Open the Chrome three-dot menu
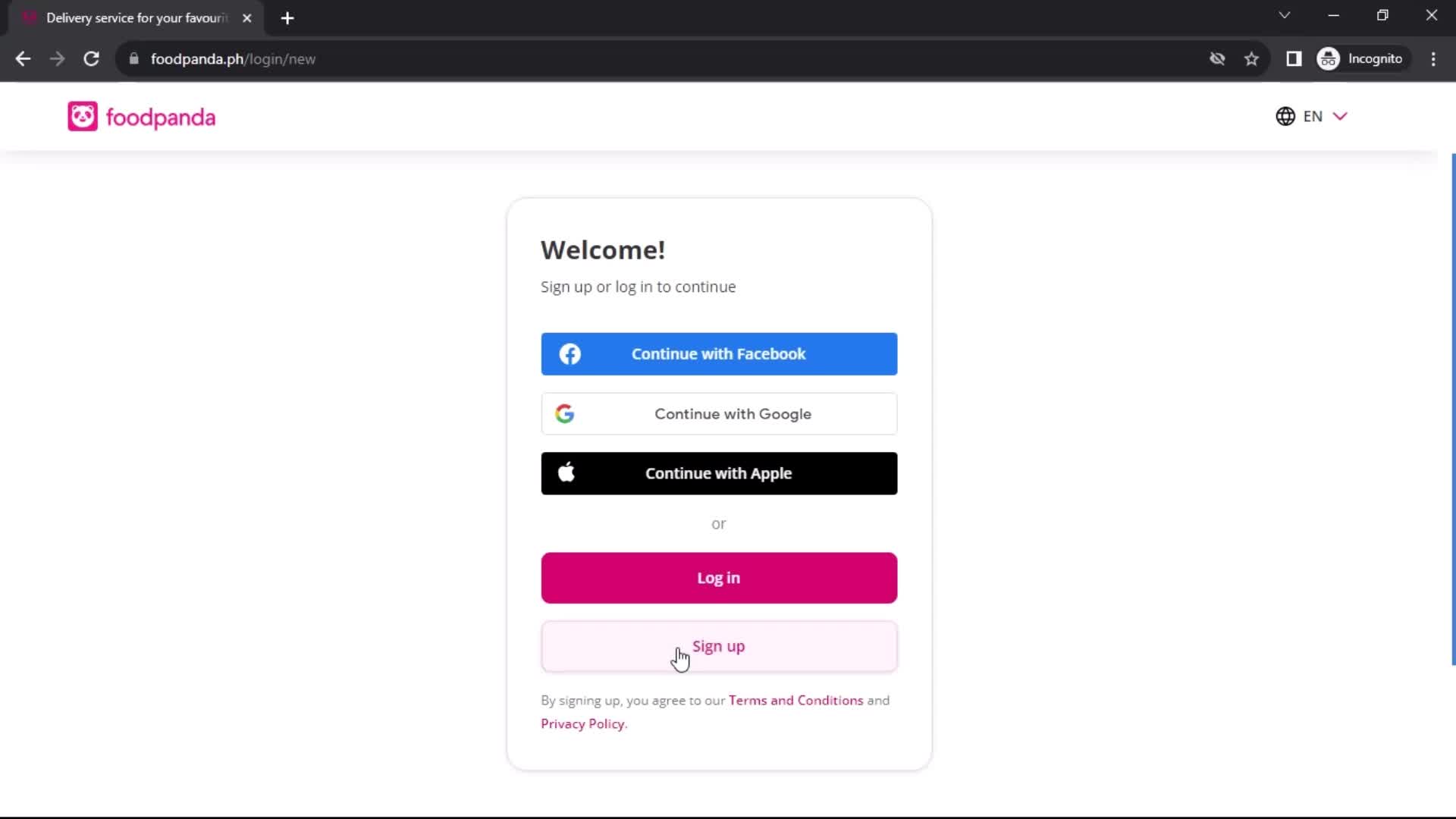This screenshot has width=1456, height=819. [1433, 58]
